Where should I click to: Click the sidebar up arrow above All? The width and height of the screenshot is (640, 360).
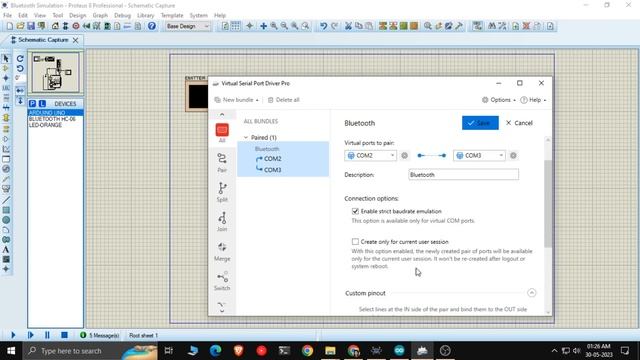[222, 115]
